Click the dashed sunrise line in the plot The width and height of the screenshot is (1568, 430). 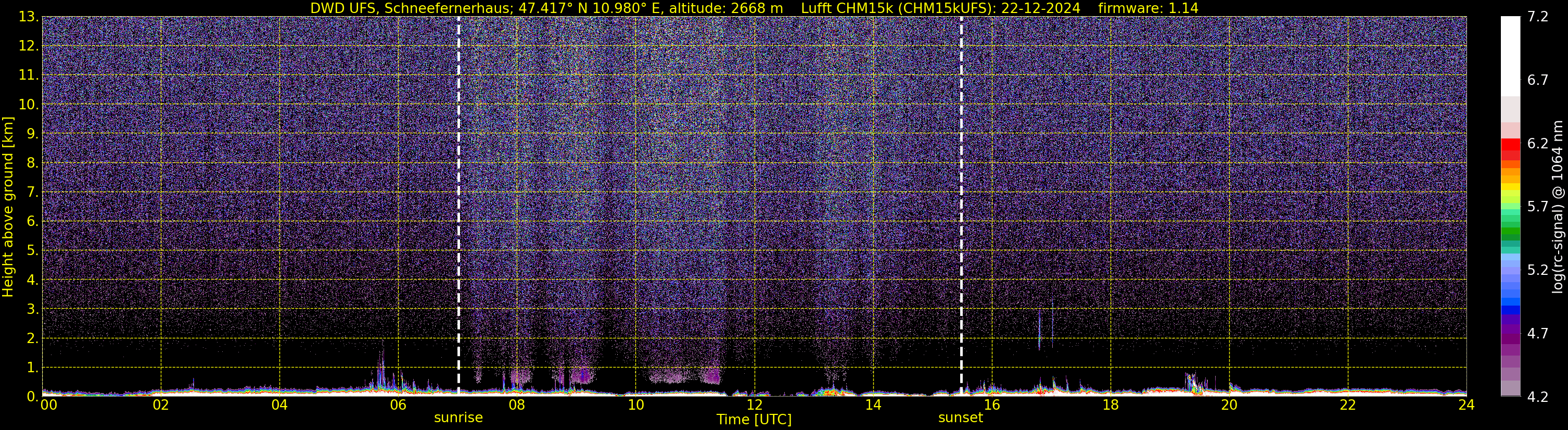click(x=458, y=207)
